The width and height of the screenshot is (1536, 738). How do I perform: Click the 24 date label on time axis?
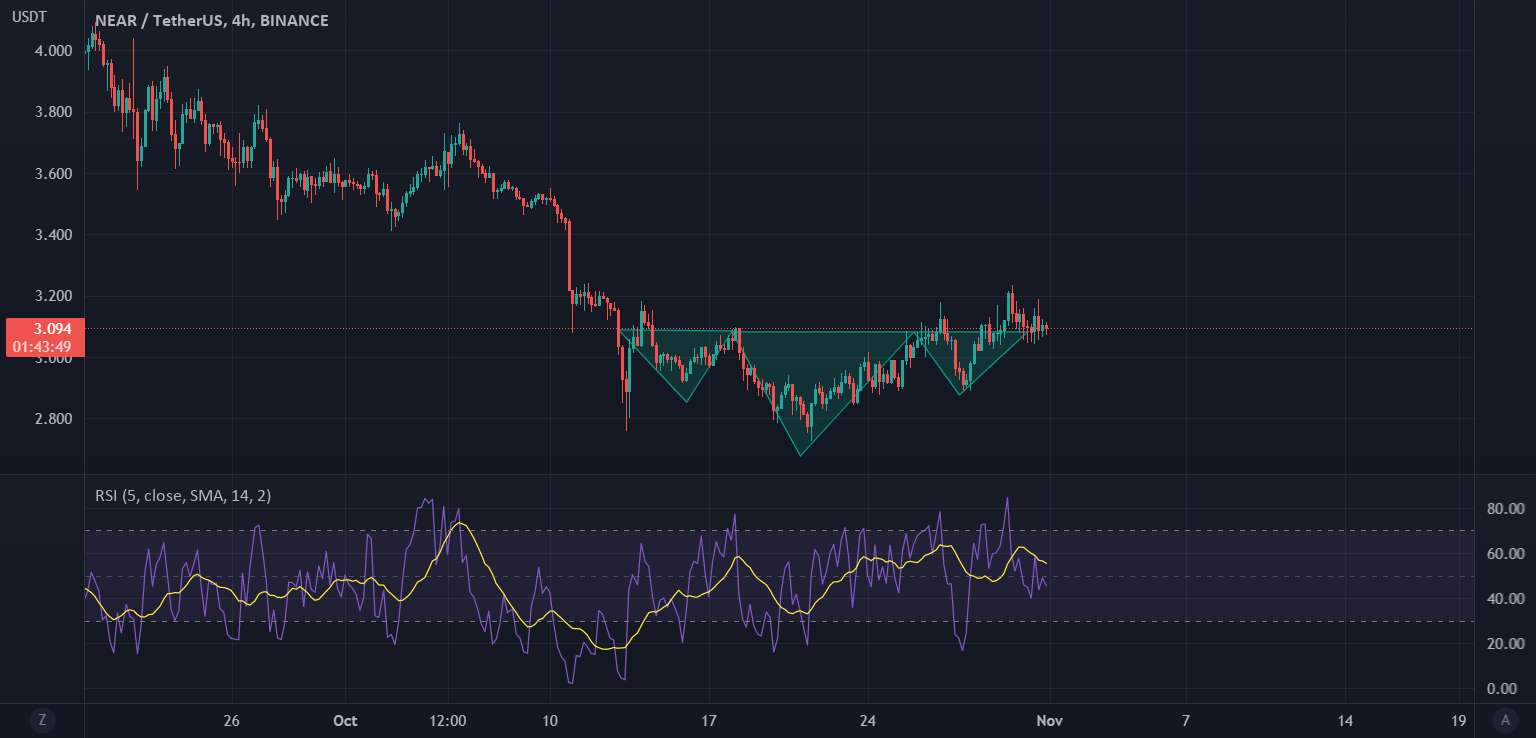[868, 720]
